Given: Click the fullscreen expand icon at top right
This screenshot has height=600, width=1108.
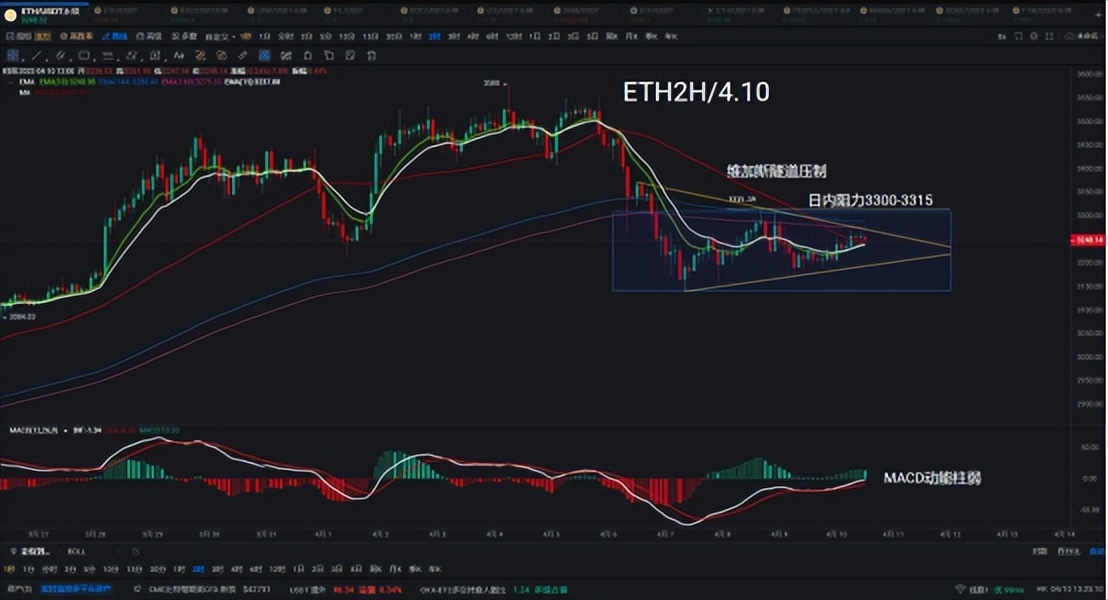Looking at the screenshot, I should 1050,36.
